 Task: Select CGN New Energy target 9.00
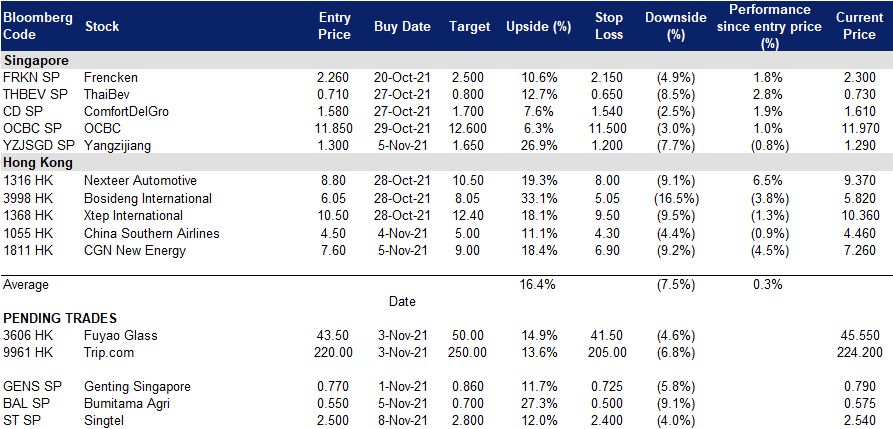coord(470,250)
